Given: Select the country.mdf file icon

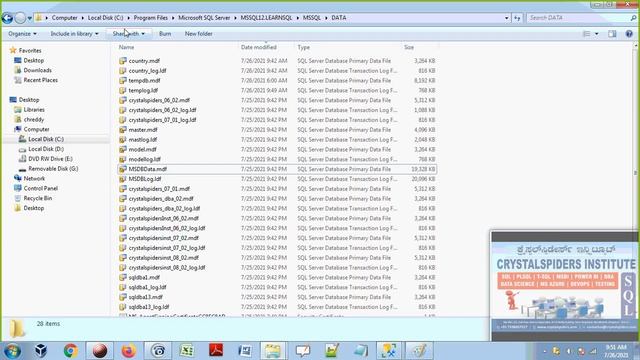Looking at the screenshot, I should click(122, 61).
